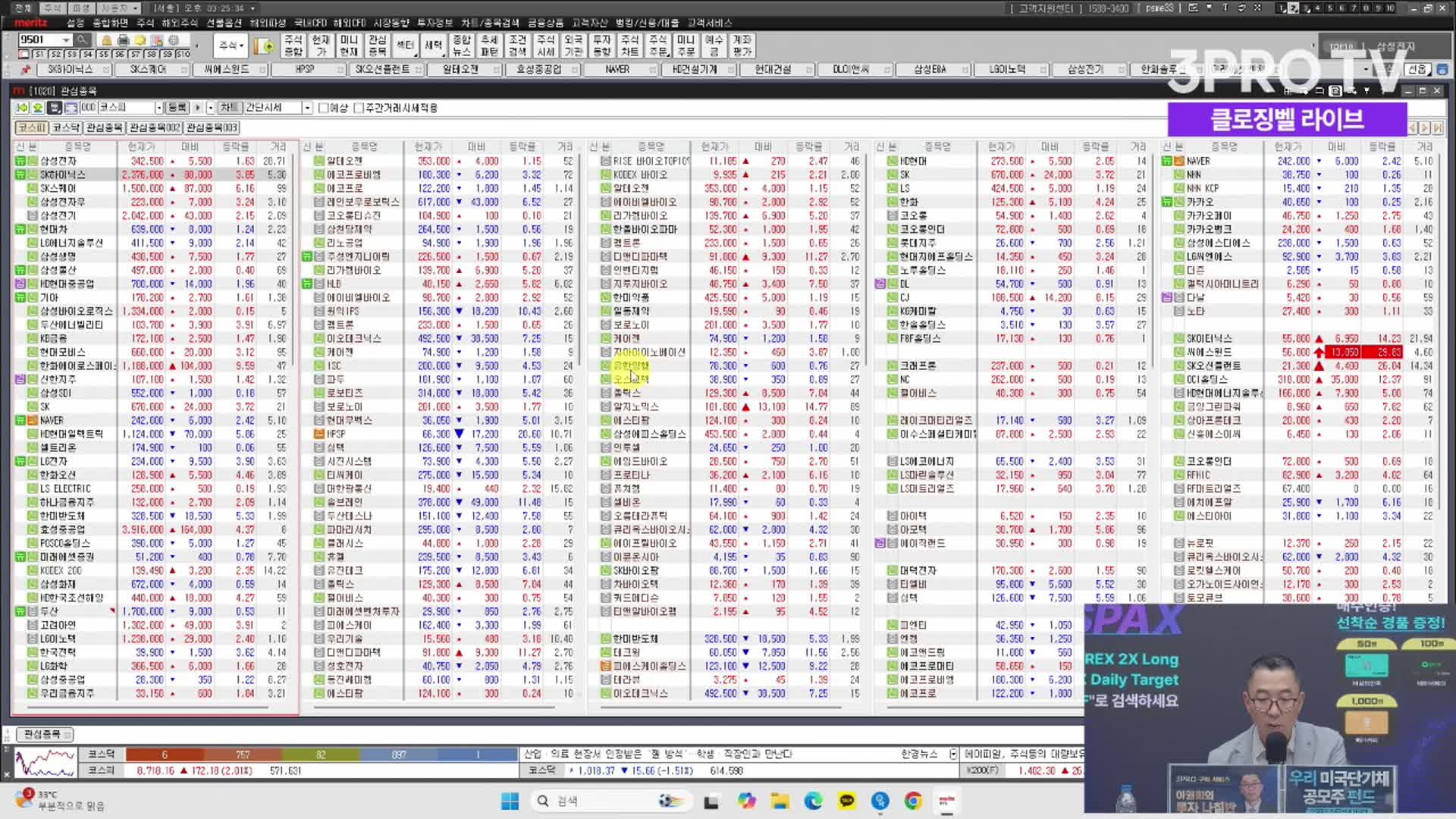Click the 조건검색 toolbar button

517,46
